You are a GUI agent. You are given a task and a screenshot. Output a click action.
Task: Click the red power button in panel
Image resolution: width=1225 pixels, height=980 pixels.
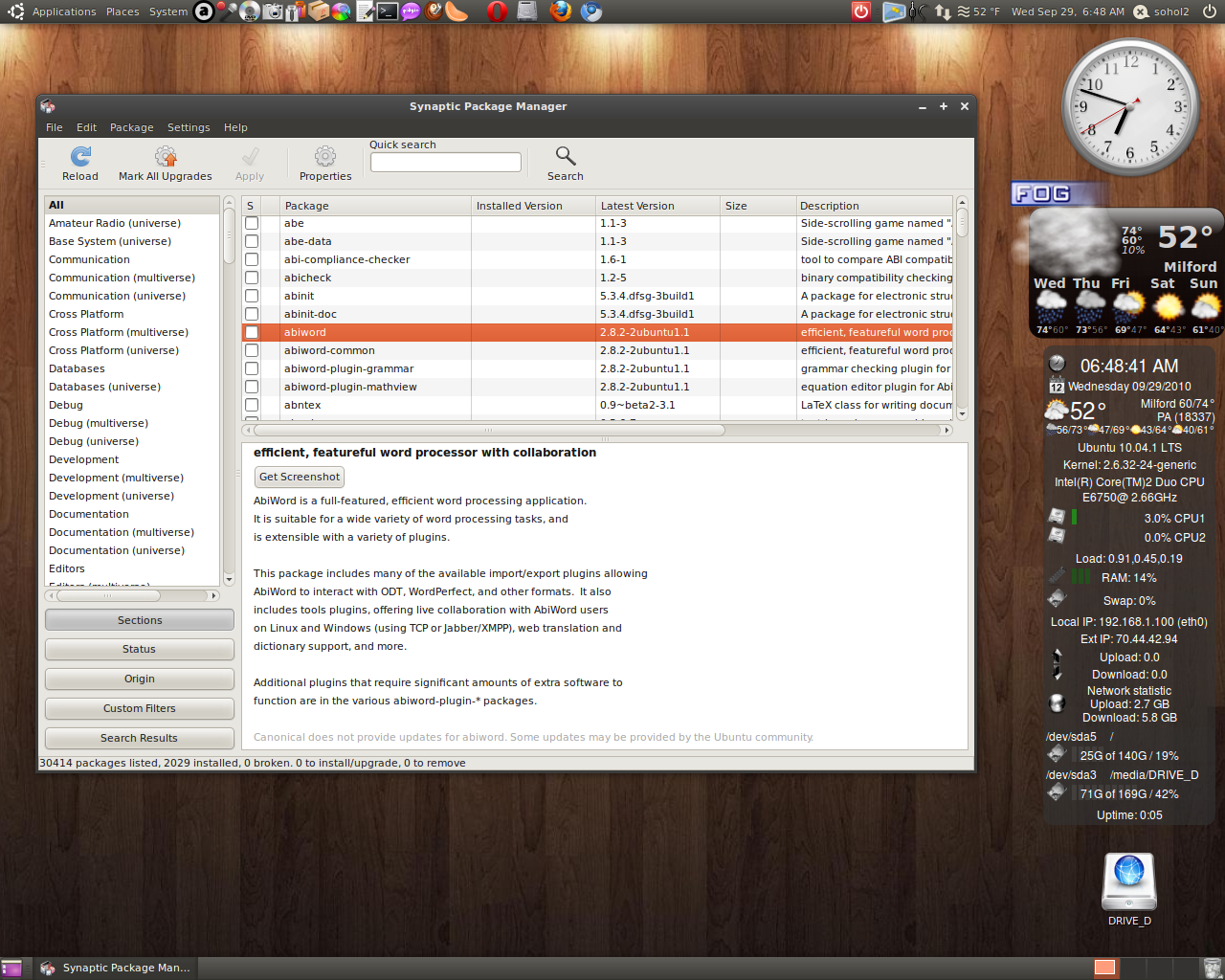point(861,11)
